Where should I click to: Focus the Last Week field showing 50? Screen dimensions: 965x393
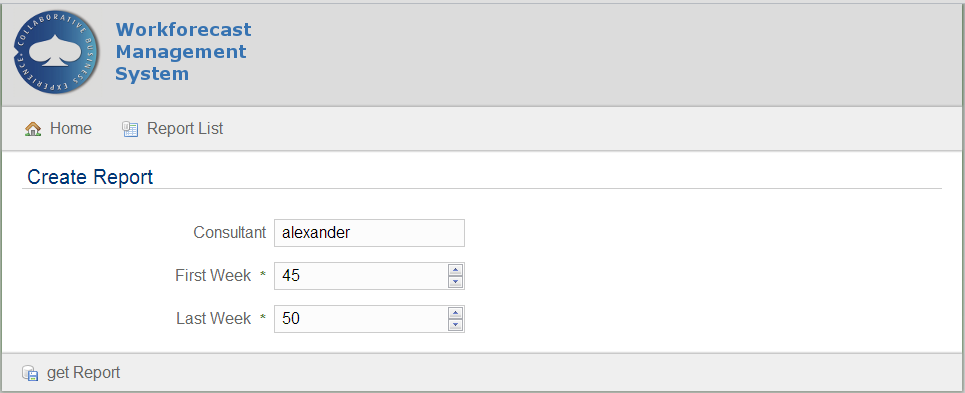point(362,319)
